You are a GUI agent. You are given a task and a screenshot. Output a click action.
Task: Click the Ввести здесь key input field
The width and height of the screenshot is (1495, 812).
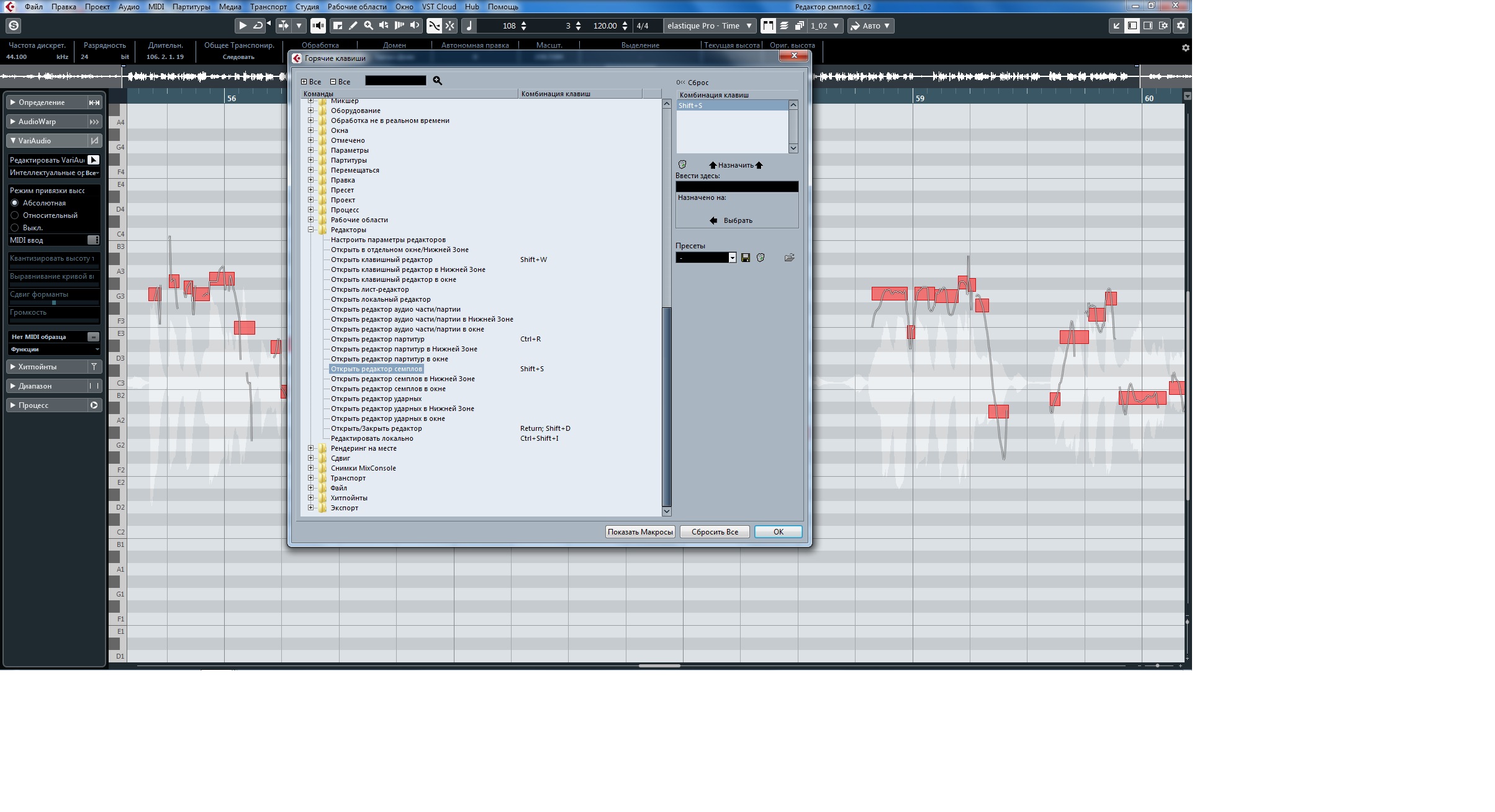pyautogui.click(x=737, y=187)
